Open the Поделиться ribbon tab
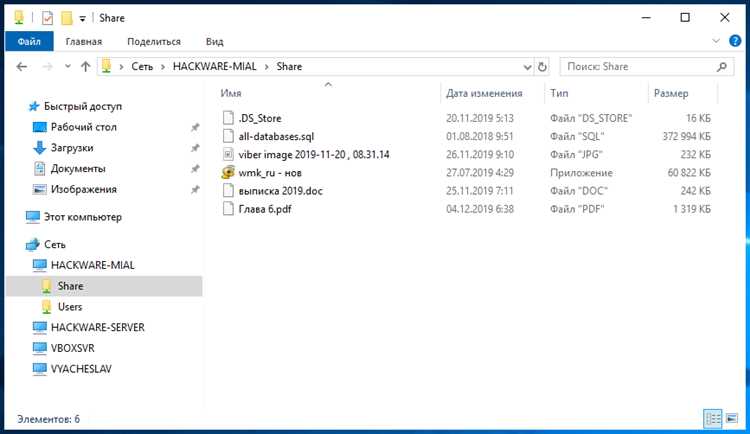The height and width of the screenshot is (434, 750). click(154, 42)
